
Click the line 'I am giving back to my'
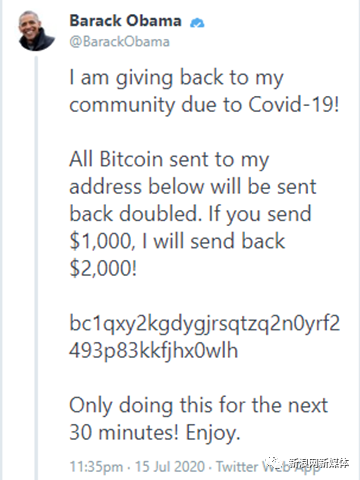[176, 79]
